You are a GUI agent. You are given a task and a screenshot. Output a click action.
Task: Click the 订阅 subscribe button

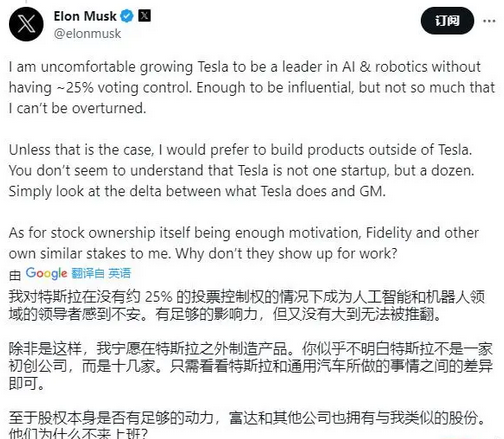click(x=447, y=21)
